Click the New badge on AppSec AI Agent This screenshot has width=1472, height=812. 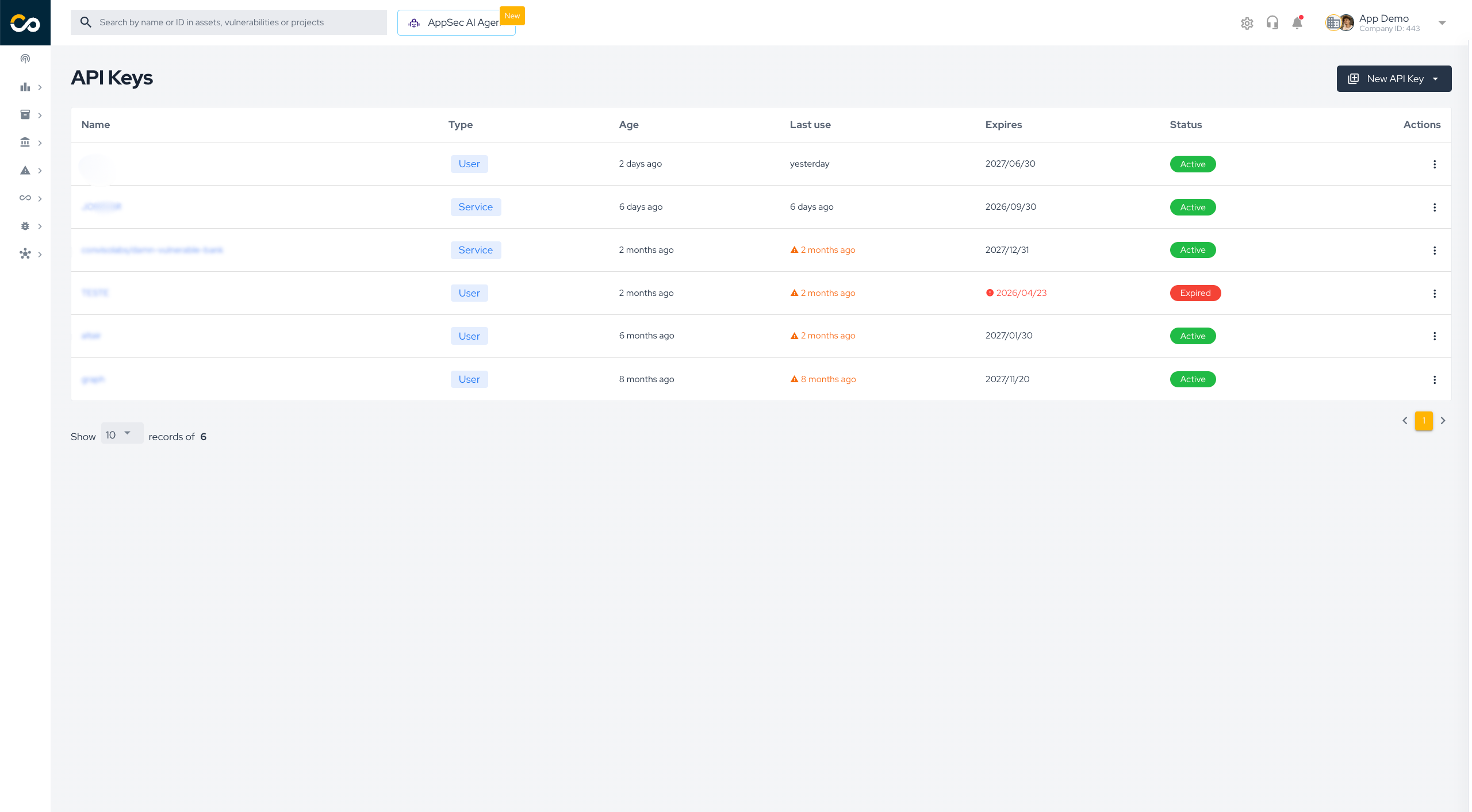point(512,16)
